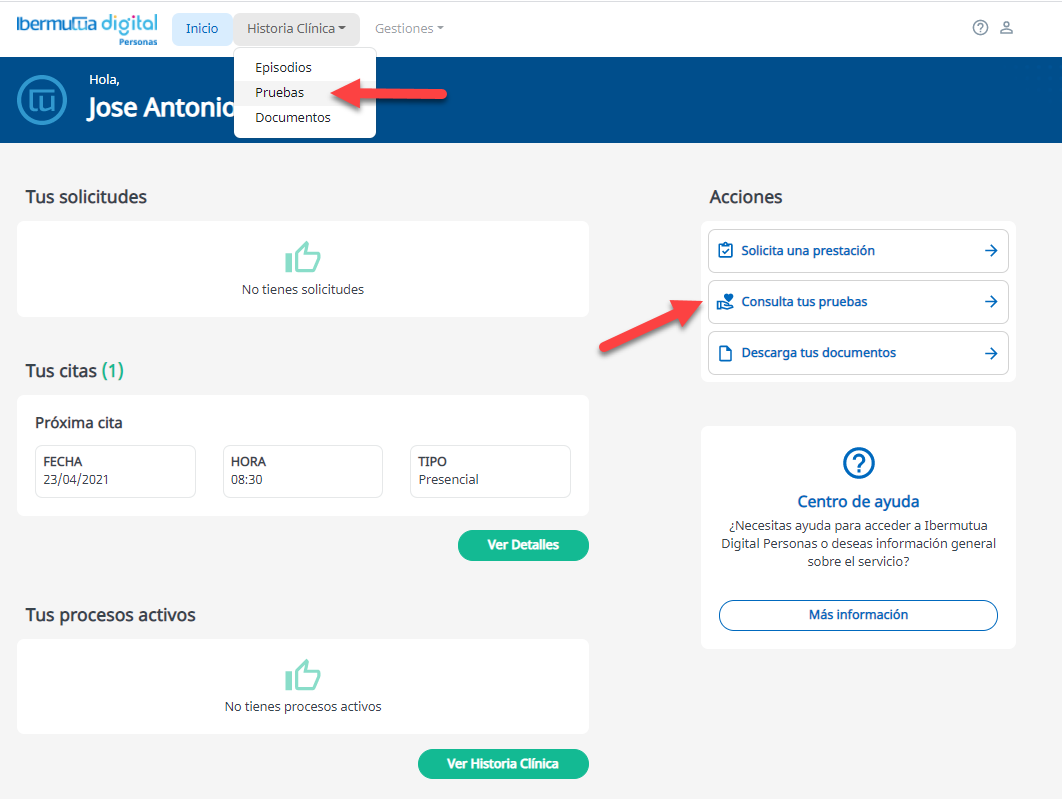Screen dimensions: 1062x799
Task: Click the arrow on Descarga tus documentos
Action: (991, 353)
